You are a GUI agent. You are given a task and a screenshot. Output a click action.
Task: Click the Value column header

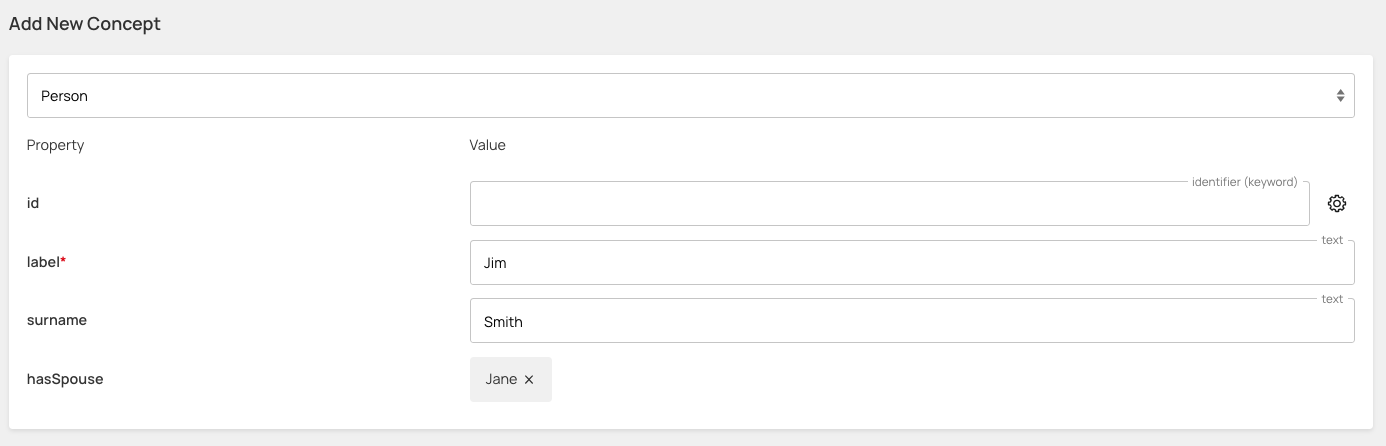[488, 145]
